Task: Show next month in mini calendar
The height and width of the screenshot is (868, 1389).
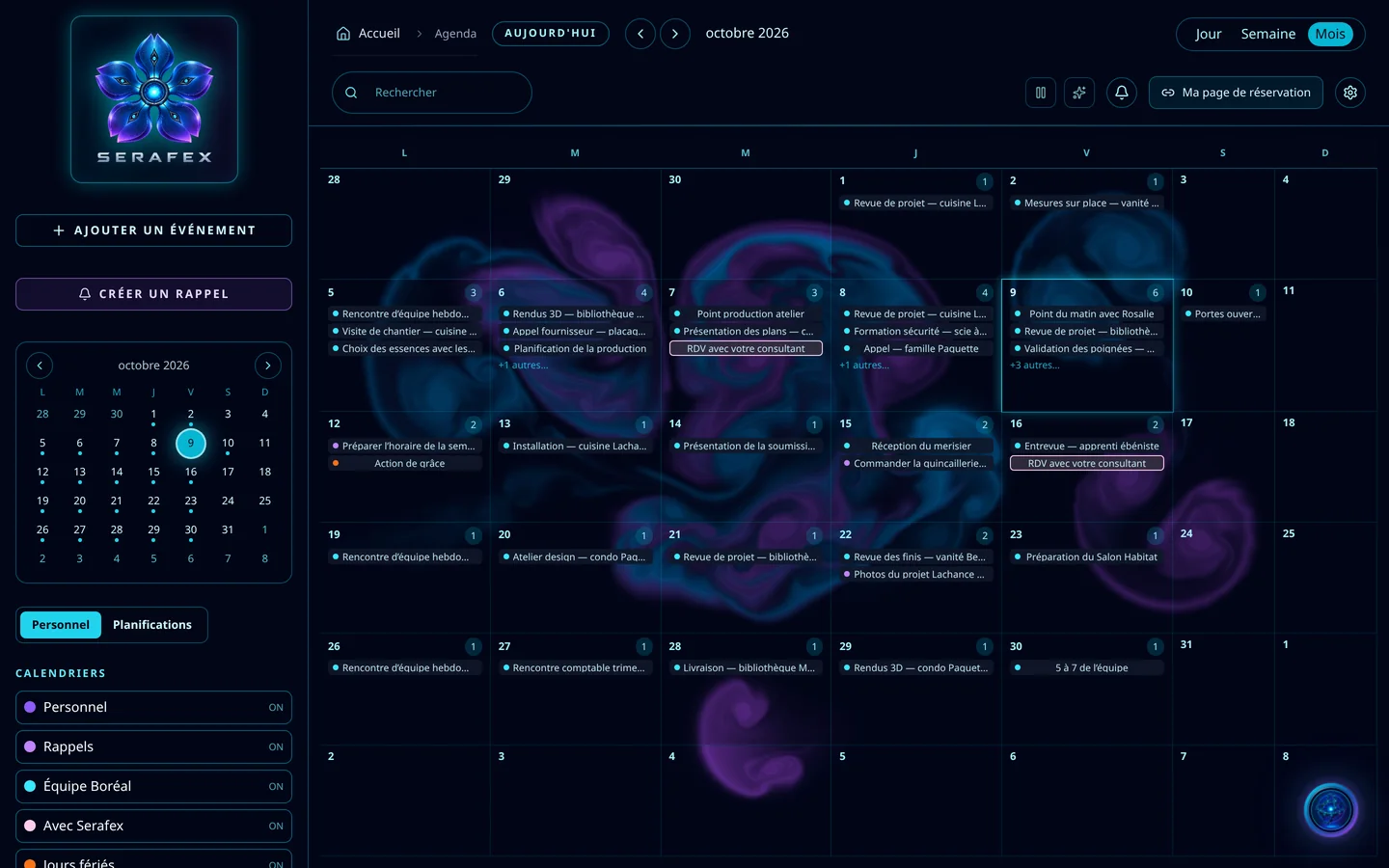Action: pos(268,366)
